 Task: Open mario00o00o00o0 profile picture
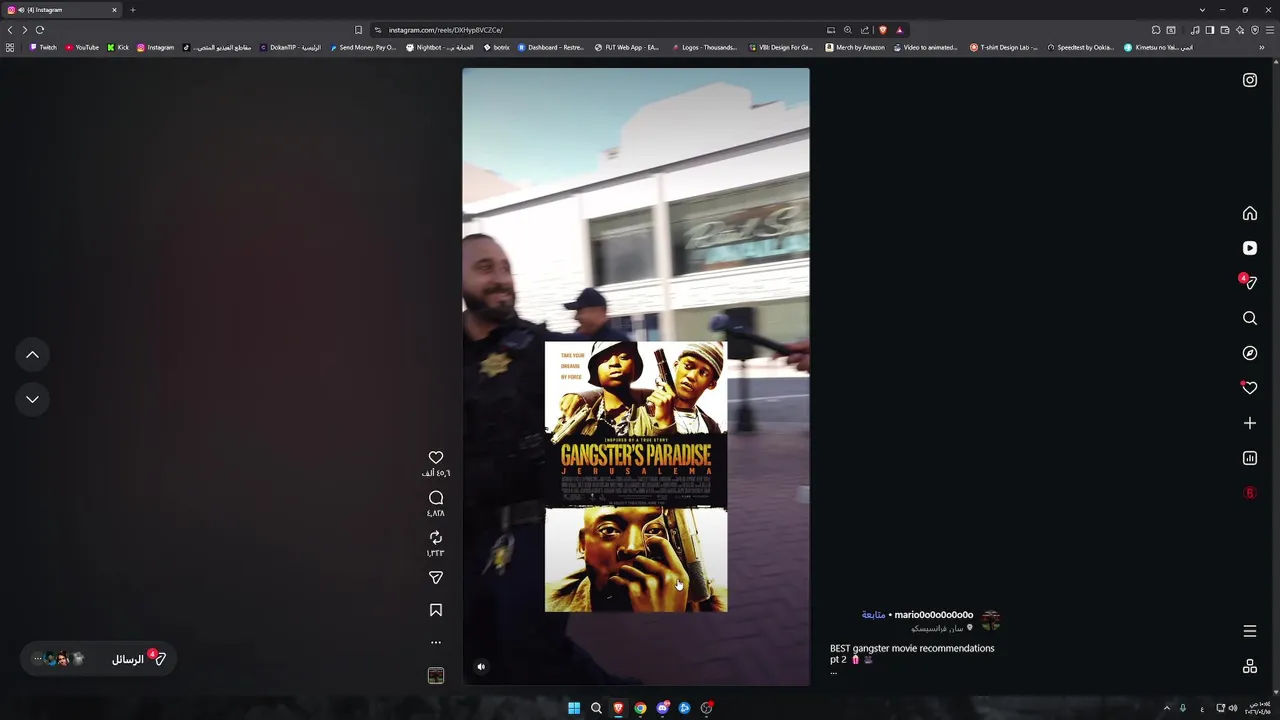991,621
